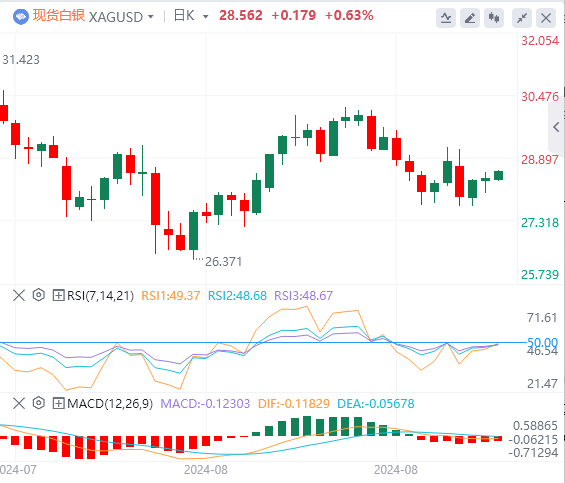Collapse the chart with shrink arrows icon
This screenshot has width=565, height=483.
[522, 18]
